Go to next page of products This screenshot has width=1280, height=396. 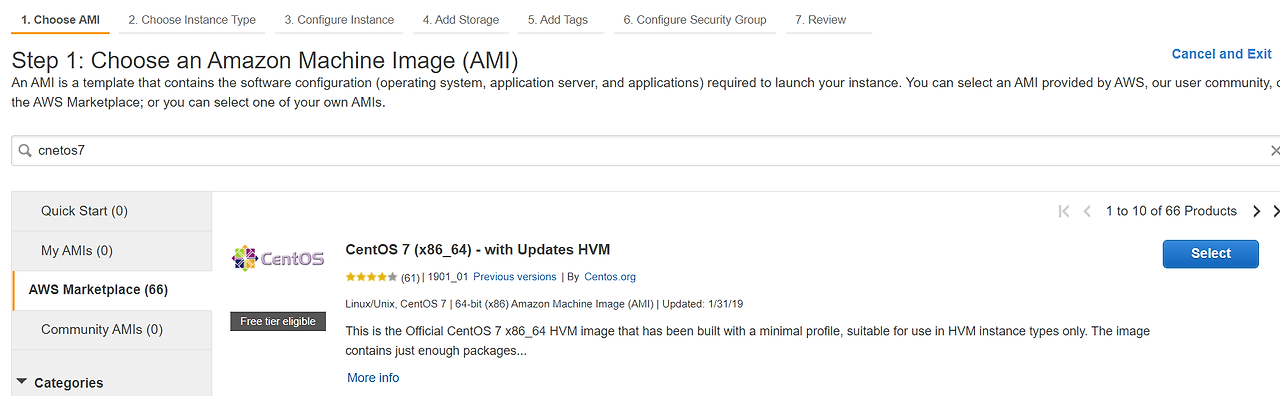click(1257, 211)
